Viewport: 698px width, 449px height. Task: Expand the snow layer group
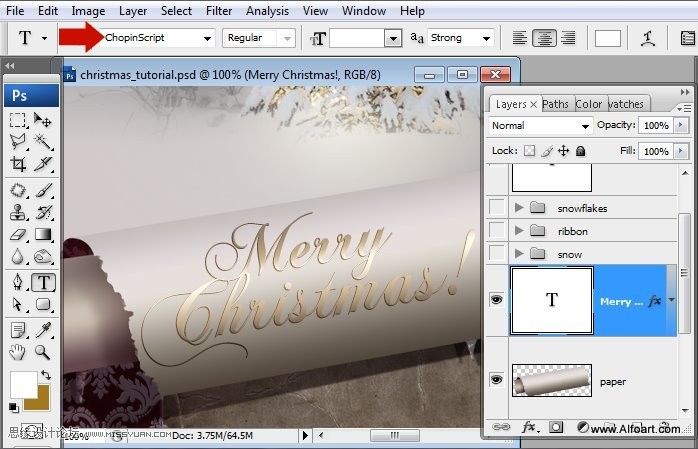[519, 253]
